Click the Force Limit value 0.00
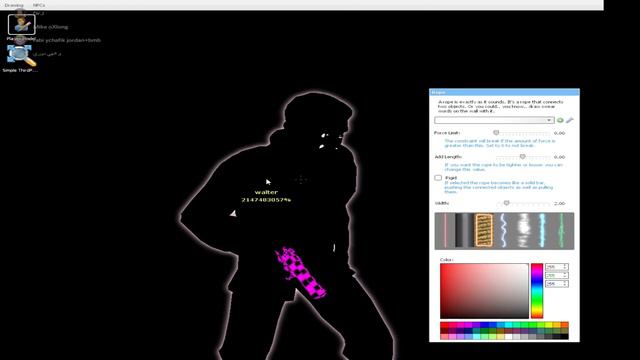 pos(560,133)
